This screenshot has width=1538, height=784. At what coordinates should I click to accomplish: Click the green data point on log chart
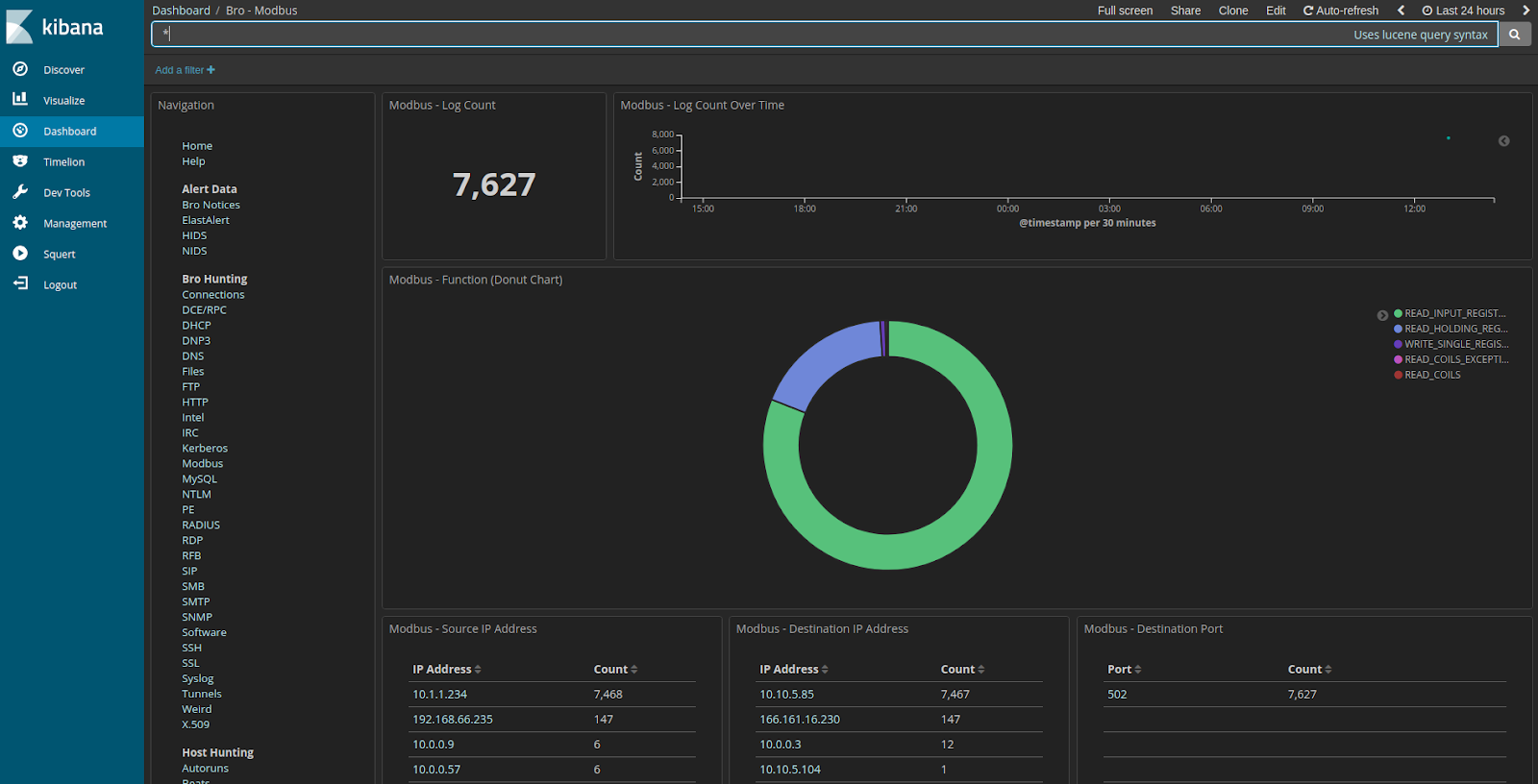click(x=1449, y=138)
